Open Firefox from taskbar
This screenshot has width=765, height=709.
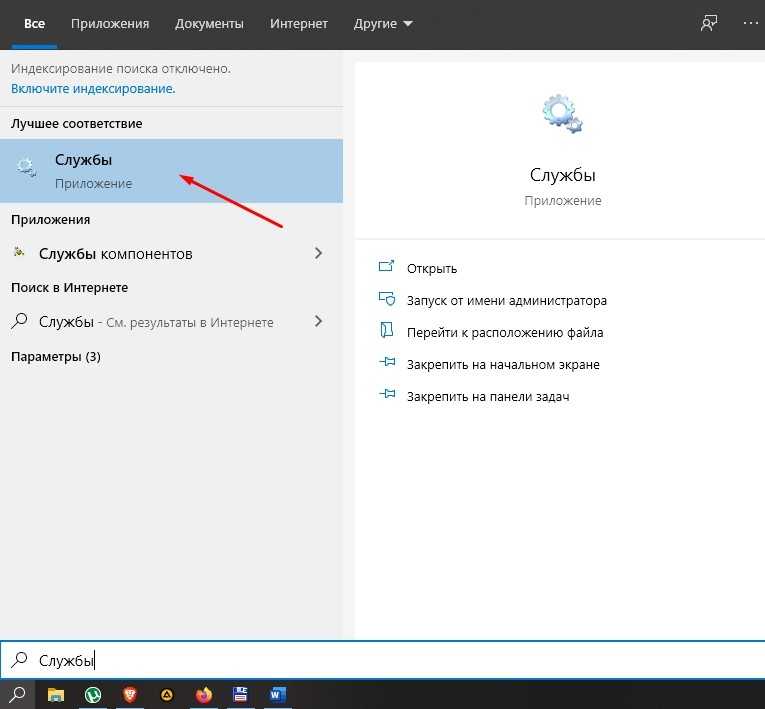coord(204,694)
